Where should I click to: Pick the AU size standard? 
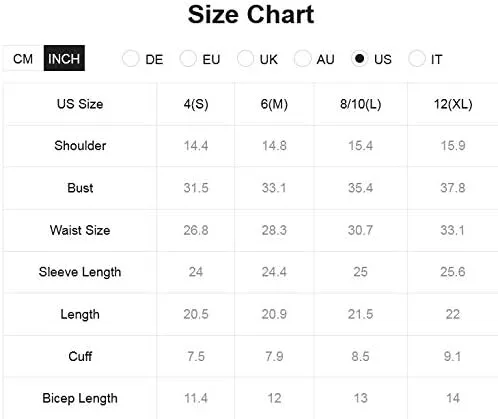click(302, 59)
